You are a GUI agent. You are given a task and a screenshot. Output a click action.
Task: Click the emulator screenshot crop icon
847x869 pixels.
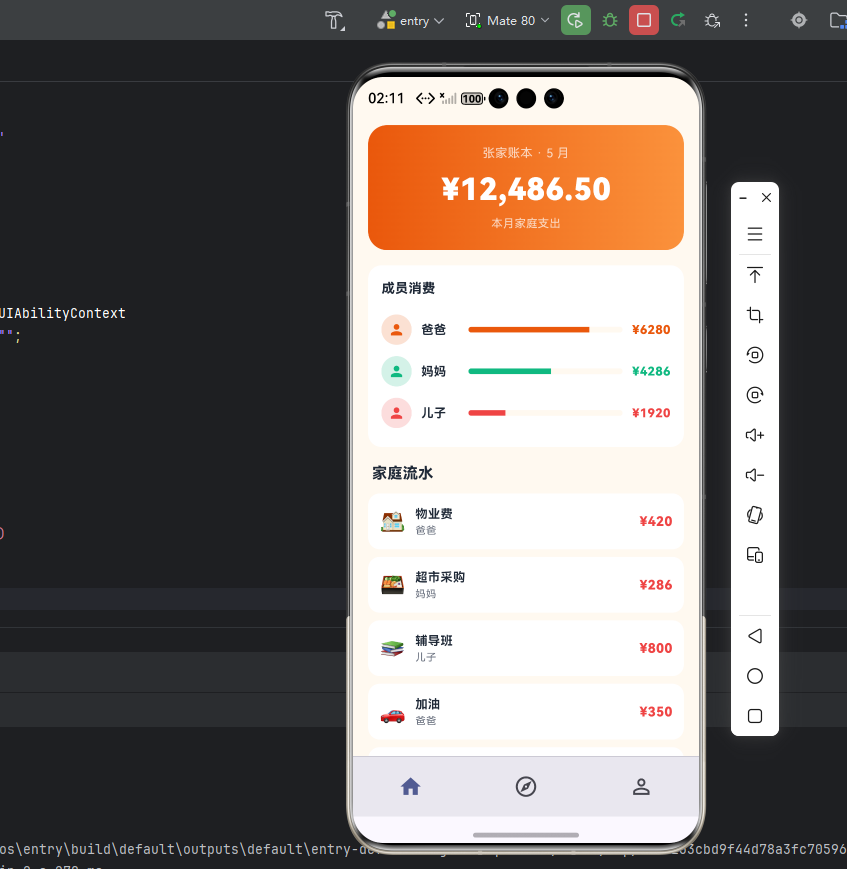[754, 315]
